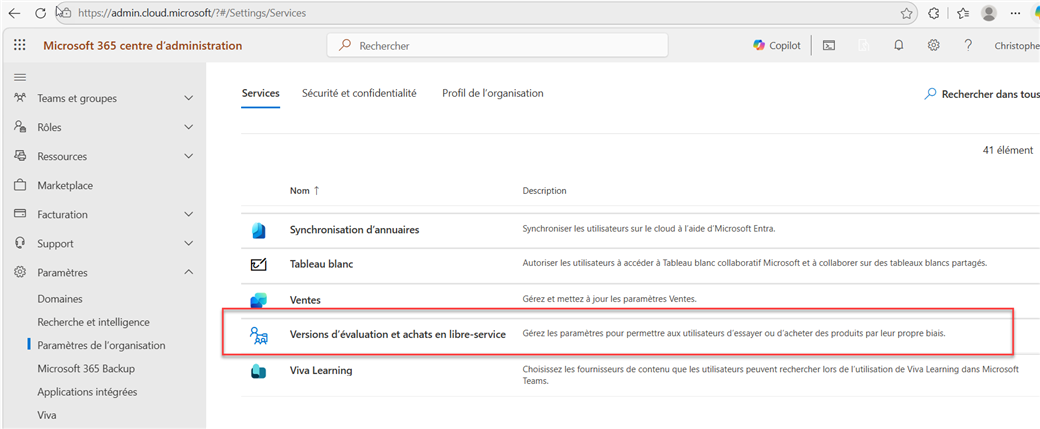Collapse the Paramètres navigation section
1040x429 pixels.
point(189,272)
